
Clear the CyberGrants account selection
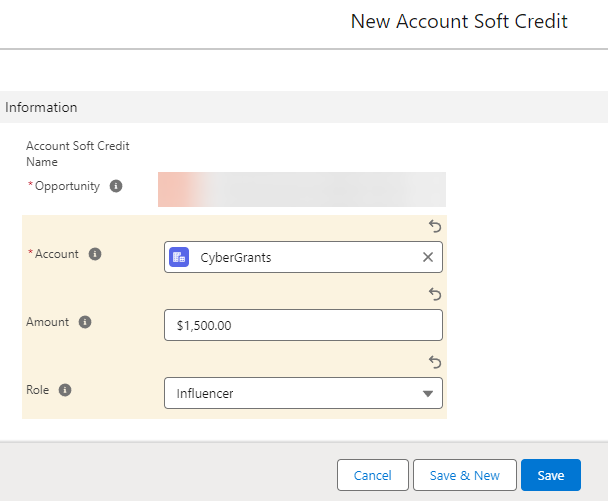point(428,257)
